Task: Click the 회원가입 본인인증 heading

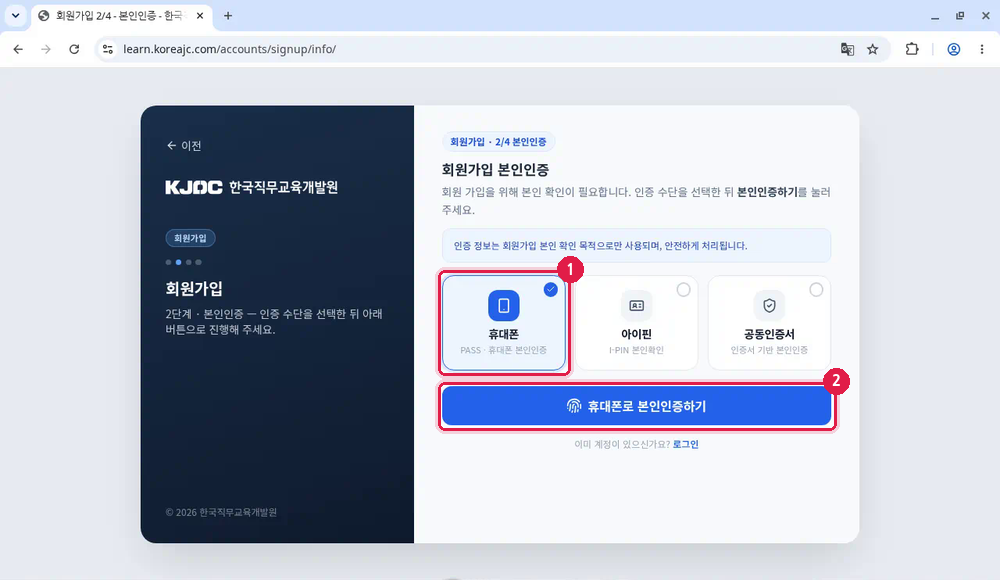Action: pos(496,170)
